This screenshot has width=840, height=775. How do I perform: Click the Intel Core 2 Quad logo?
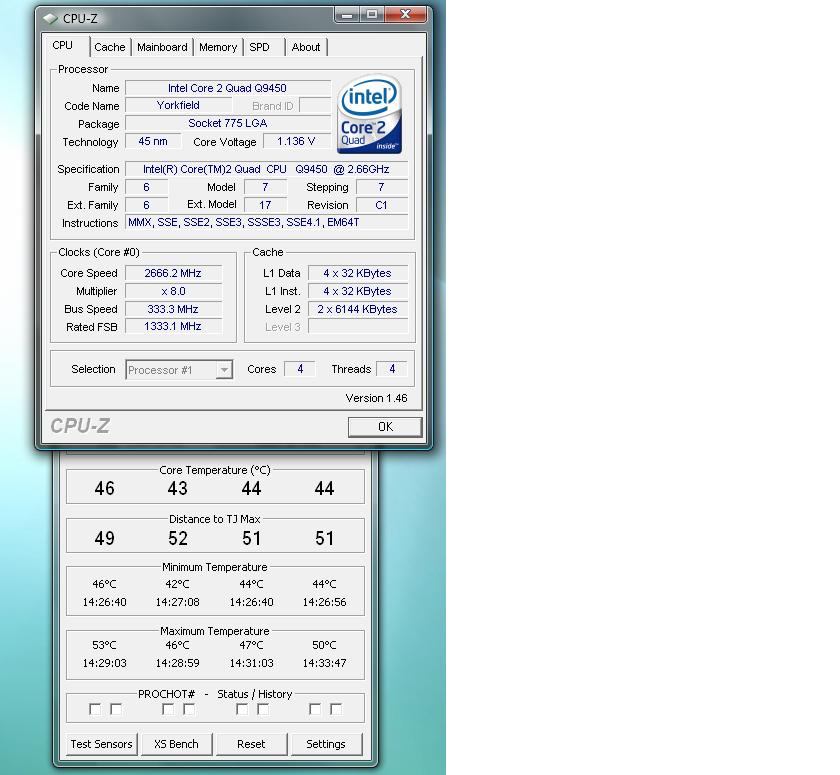(370, 114)
